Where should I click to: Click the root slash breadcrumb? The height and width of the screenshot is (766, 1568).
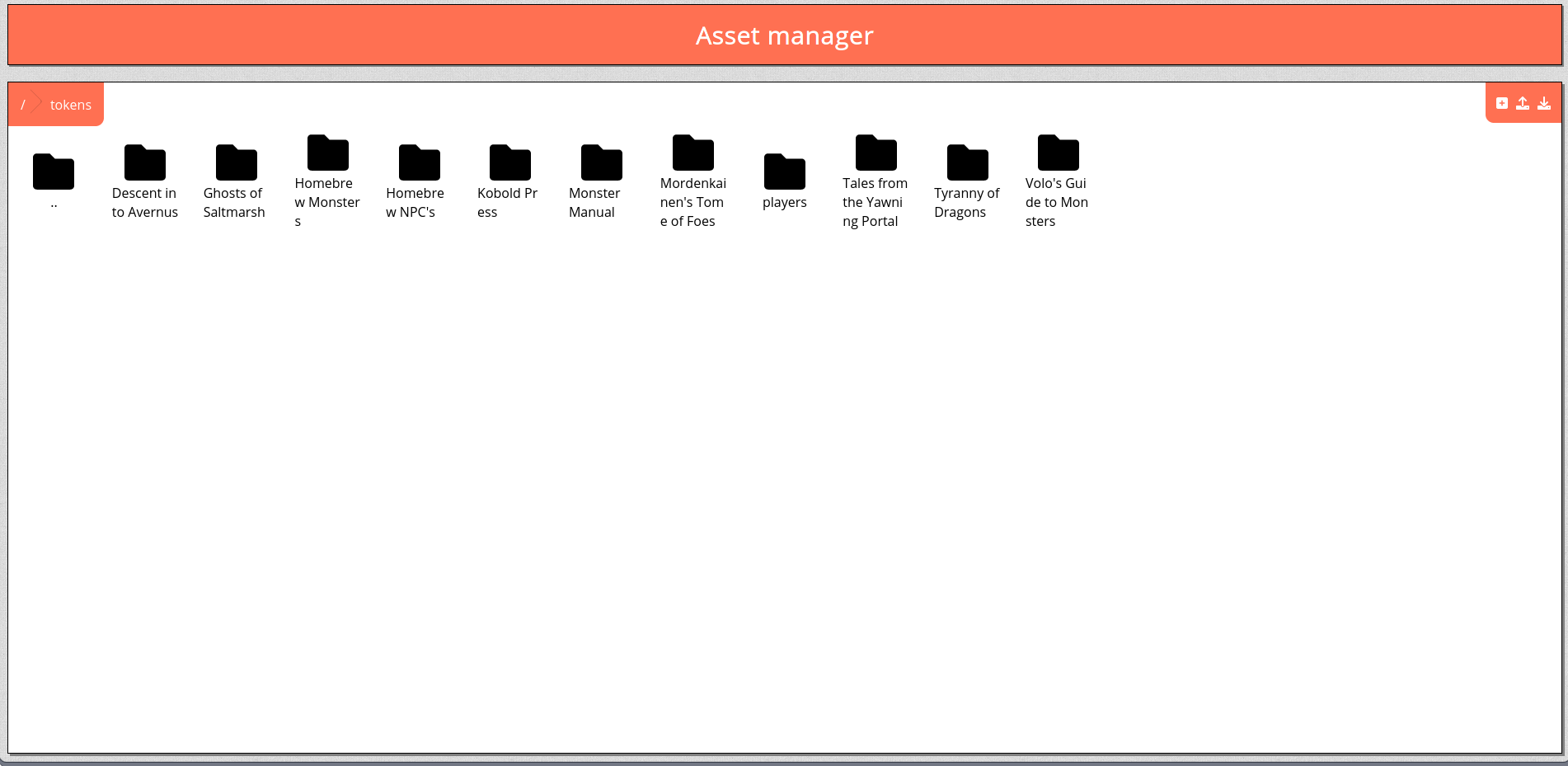point(23,104)
